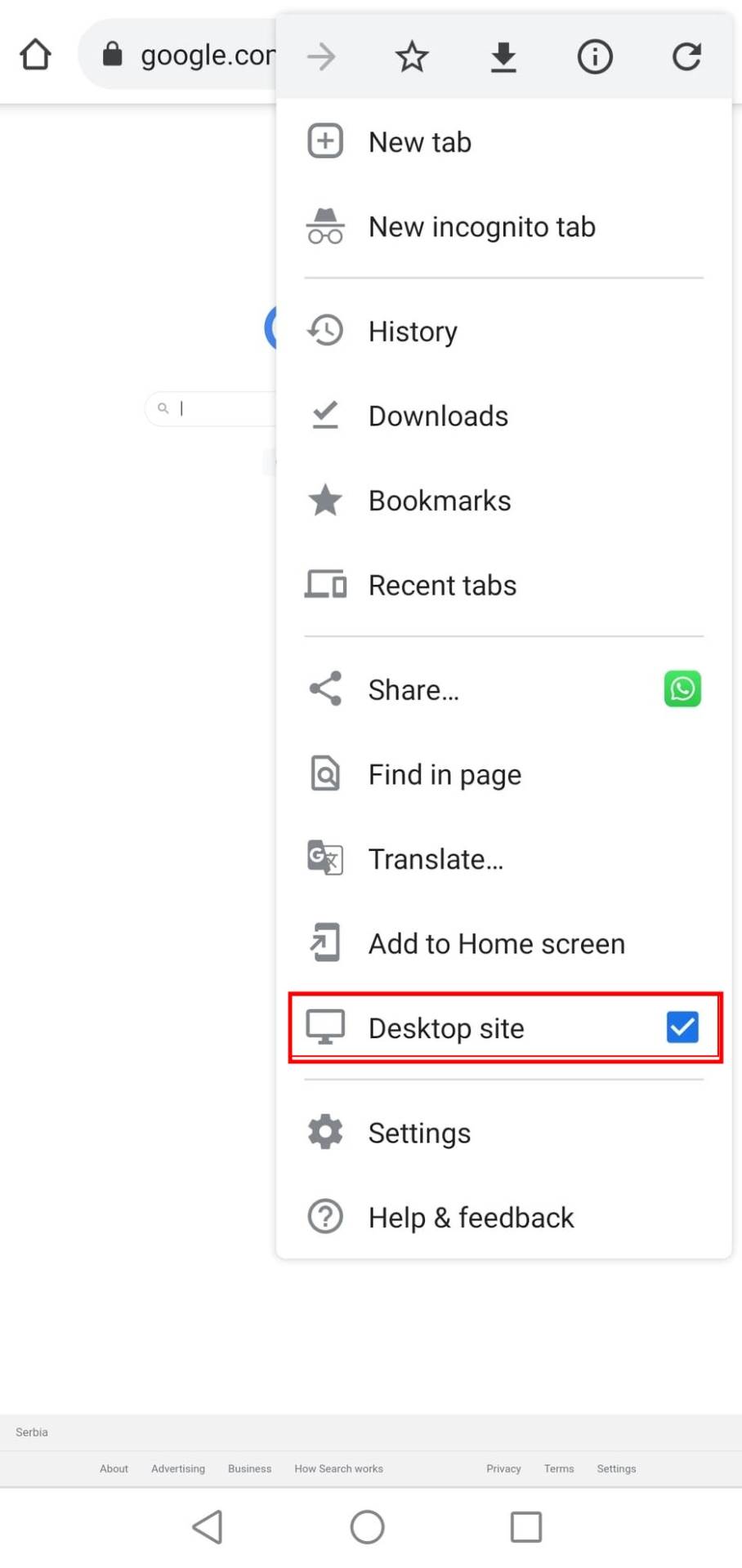Open a New incognito tab

pos(481,227)
